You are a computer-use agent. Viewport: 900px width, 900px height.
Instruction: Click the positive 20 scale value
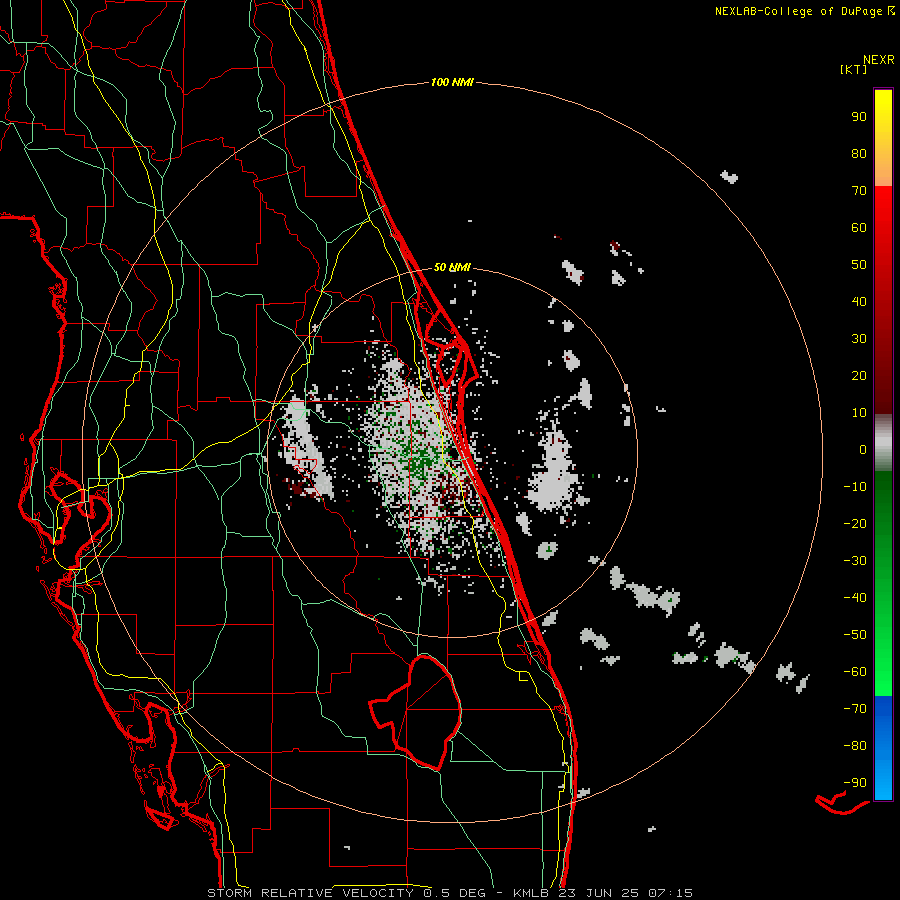click(x=859, y=376)
